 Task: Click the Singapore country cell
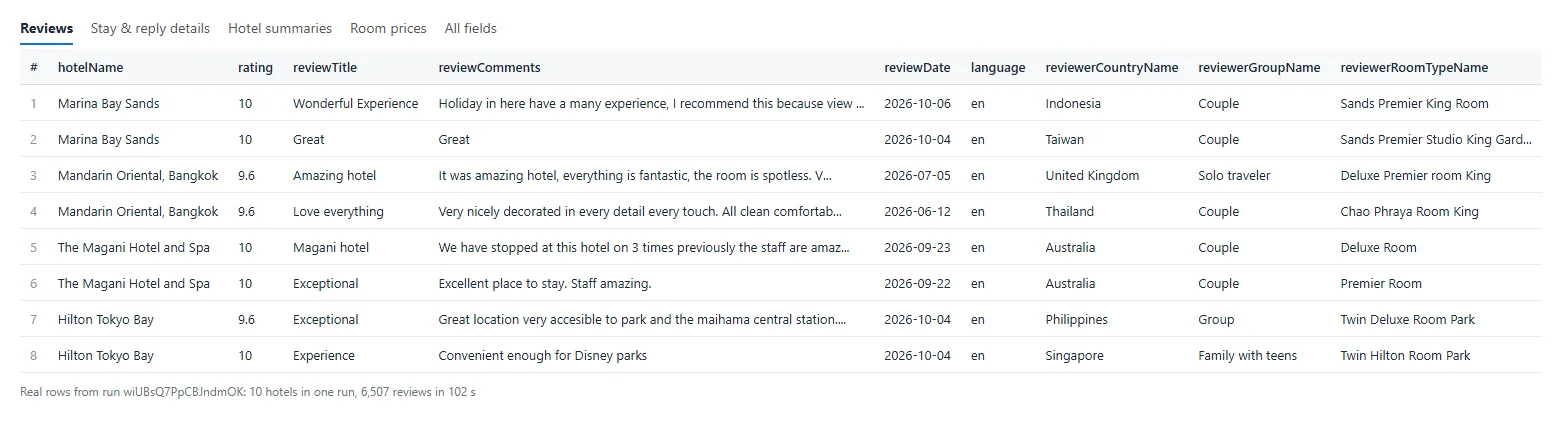[x=1075, y=356]
